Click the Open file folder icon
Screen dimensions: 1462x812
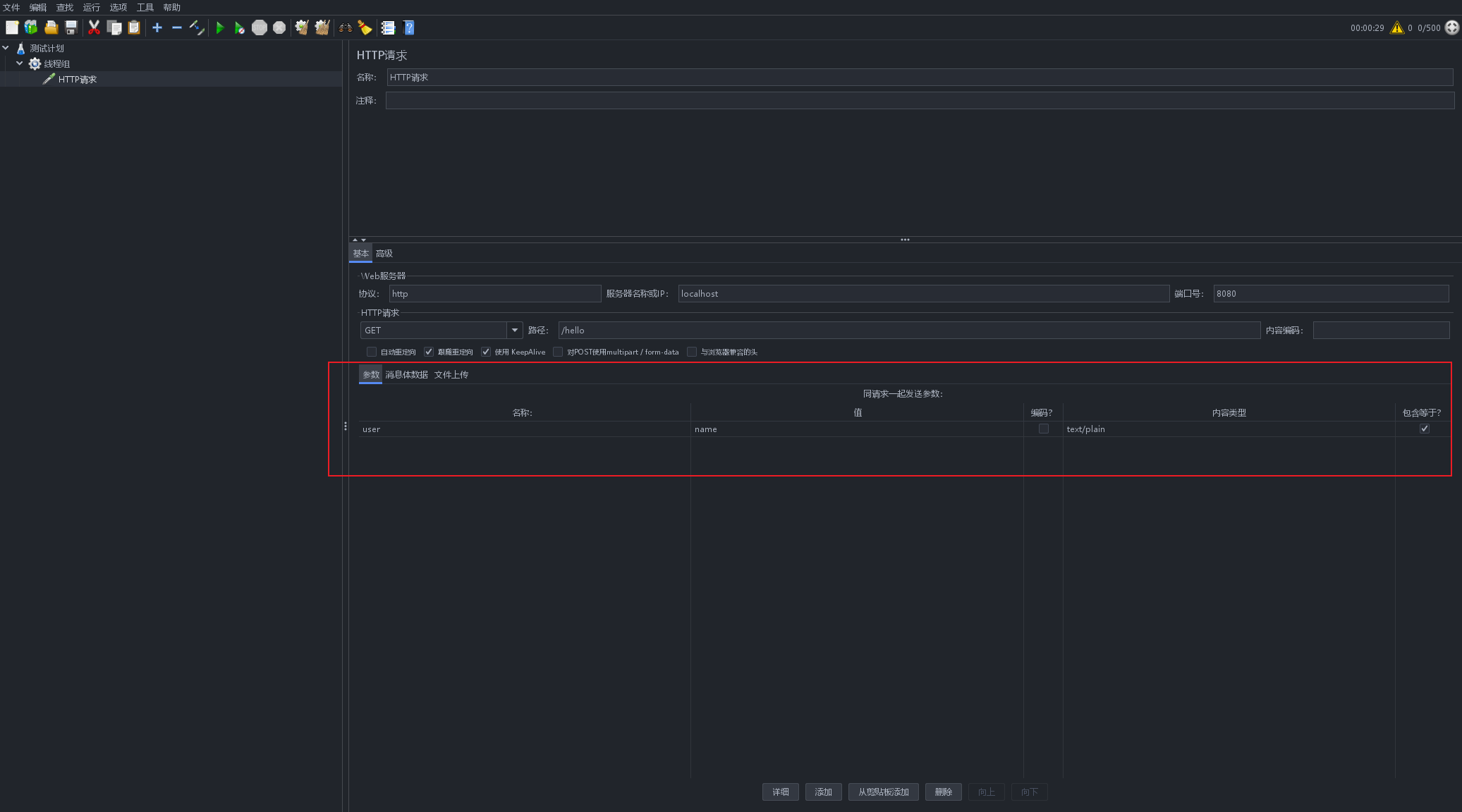tap(51, 27)
